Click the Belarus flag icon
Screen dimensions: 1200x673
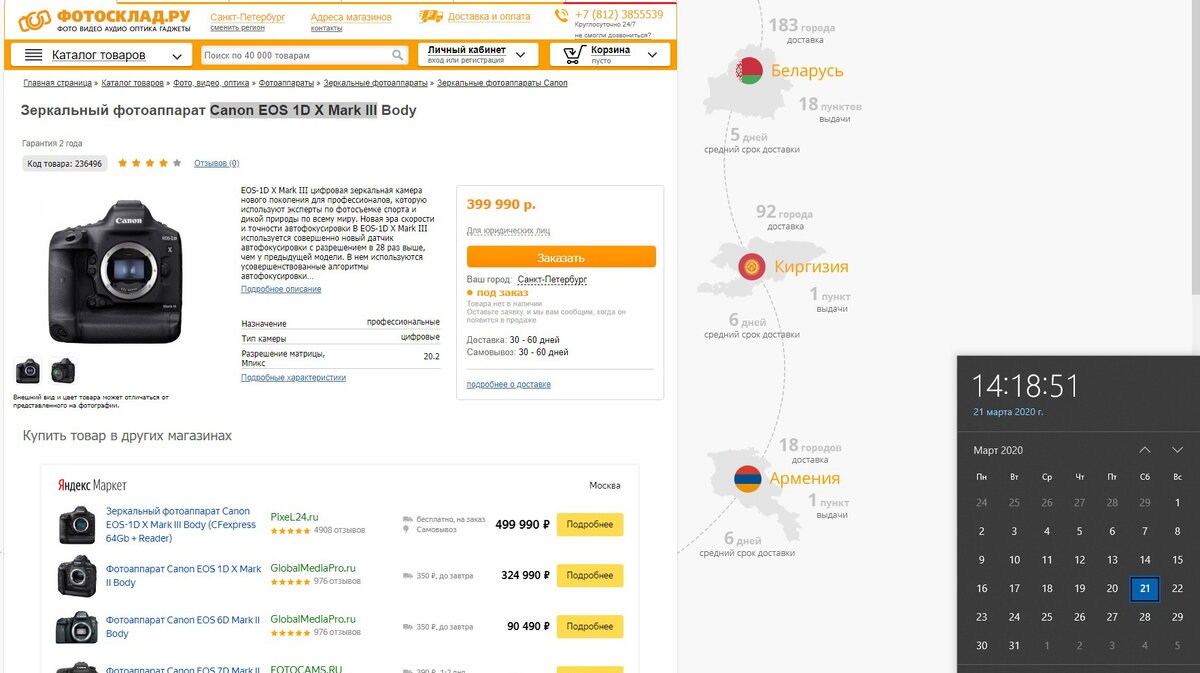pos(749,71)
